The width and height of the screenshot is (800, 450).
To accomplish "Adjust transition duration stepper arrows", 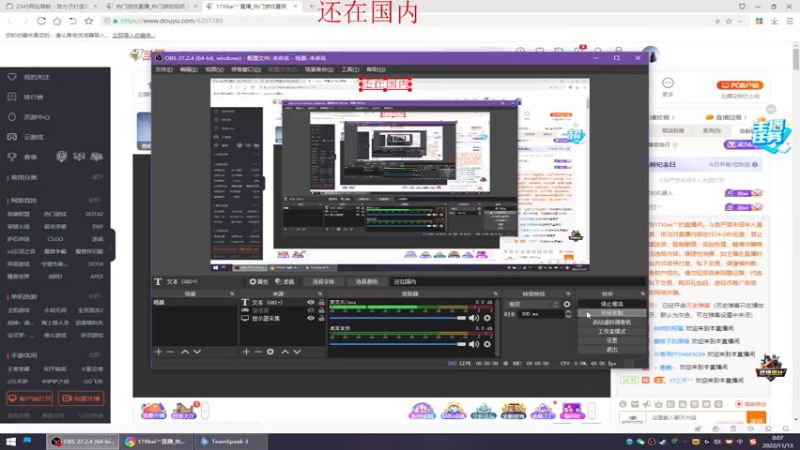I will tap(568, 314).
